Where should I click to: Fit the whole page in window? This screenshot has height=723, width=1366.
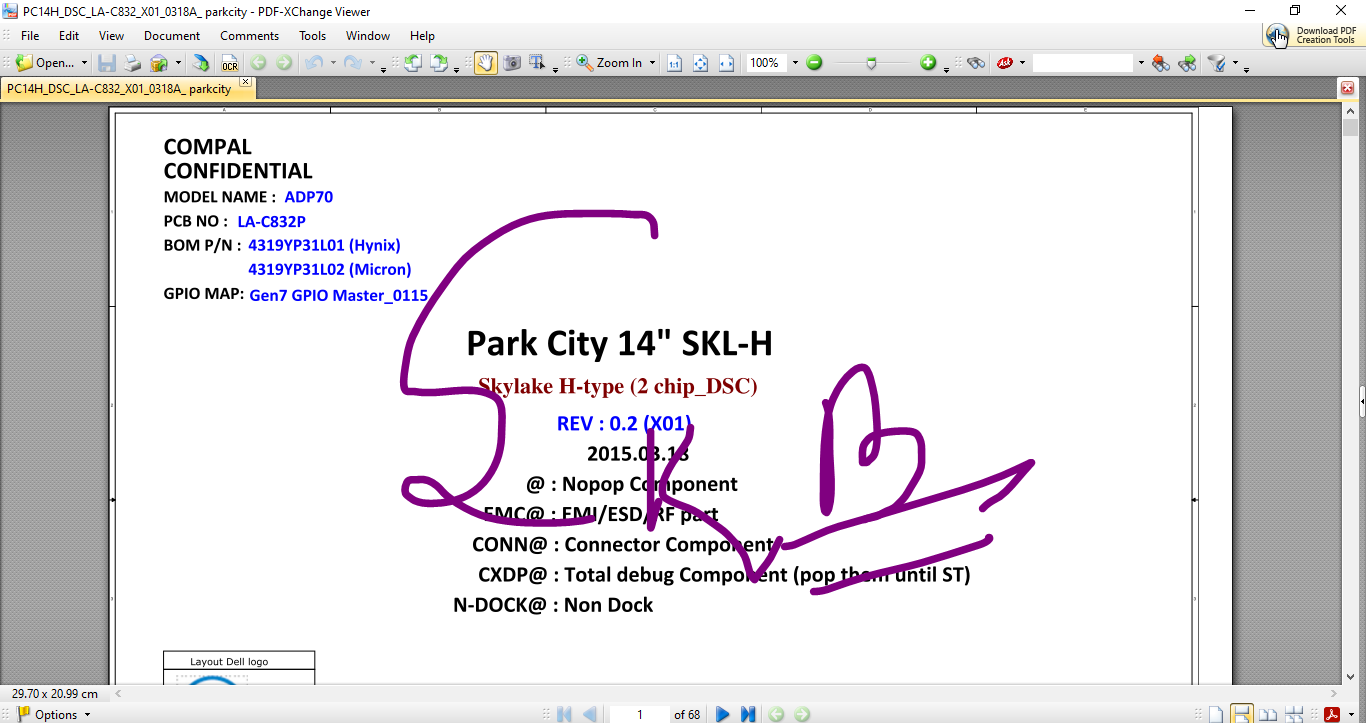(701, 63)
